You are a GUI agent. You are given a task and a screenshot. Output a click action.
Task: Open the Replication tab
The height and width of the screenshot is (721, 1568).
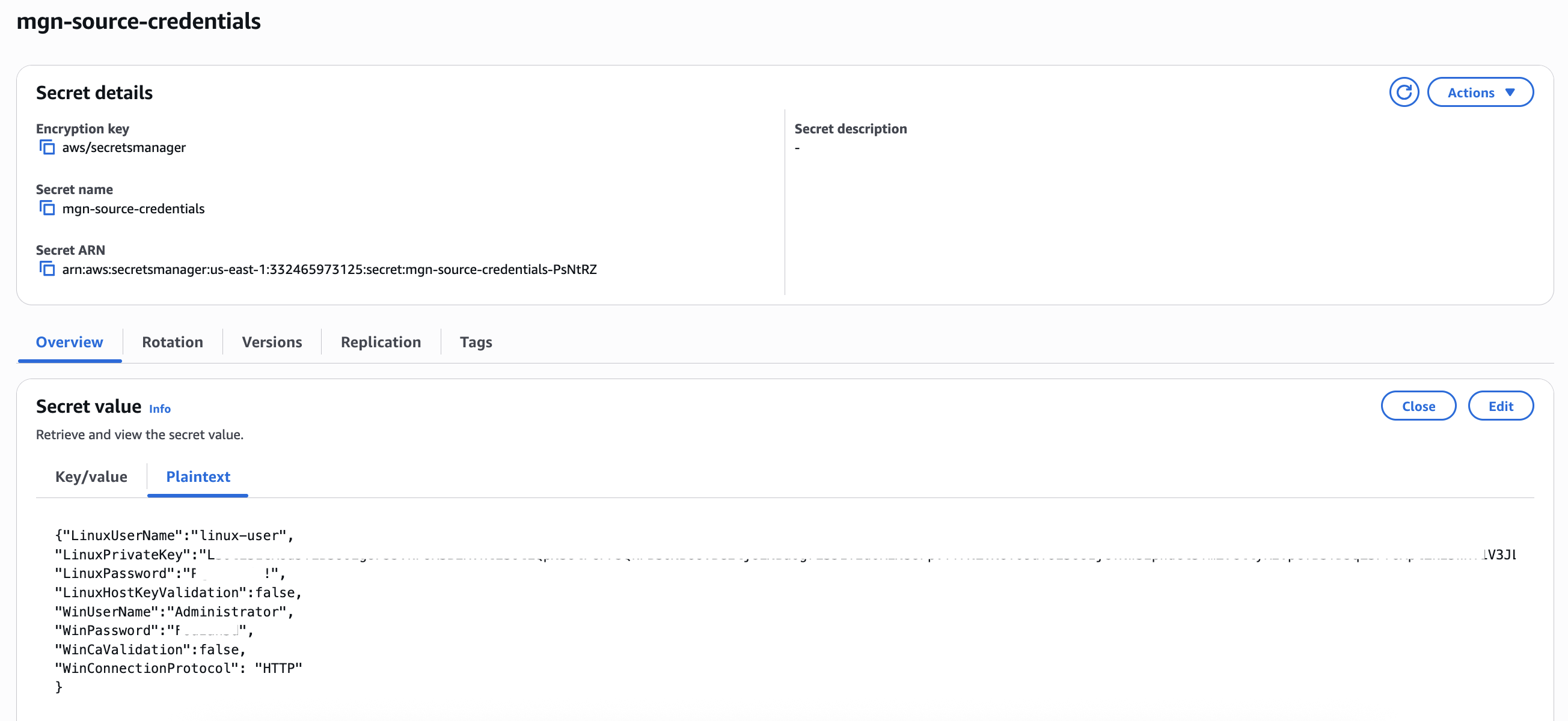pos(381,342)
